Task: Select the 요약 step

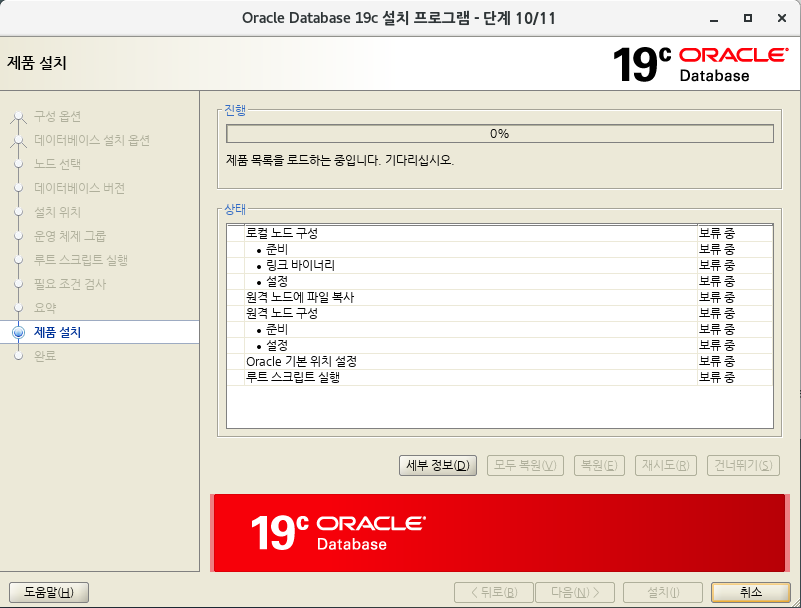Action: click(x=45, y=308)
